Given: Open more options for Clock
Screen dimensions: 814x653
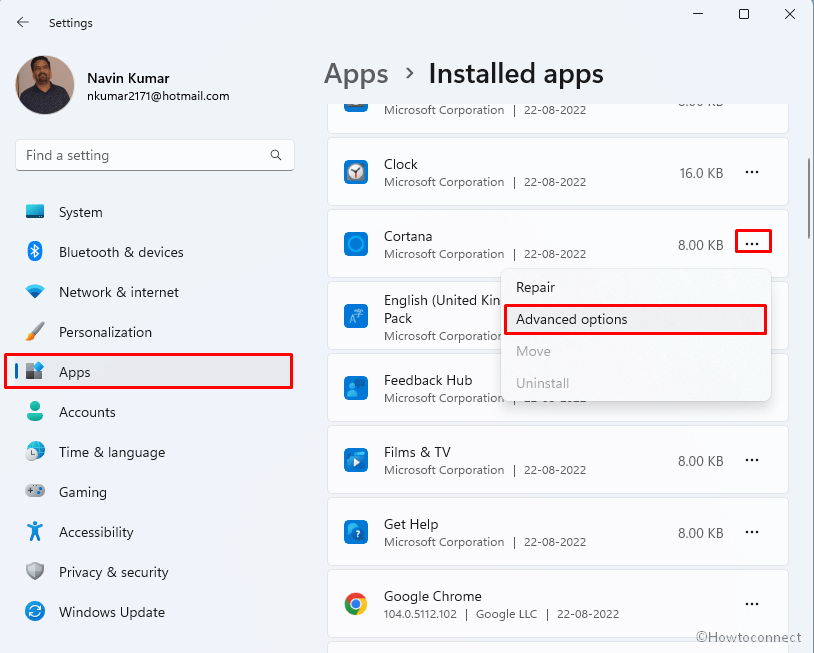Looking at the screenshot, I should pyautogui.click(x=752, y=172).
